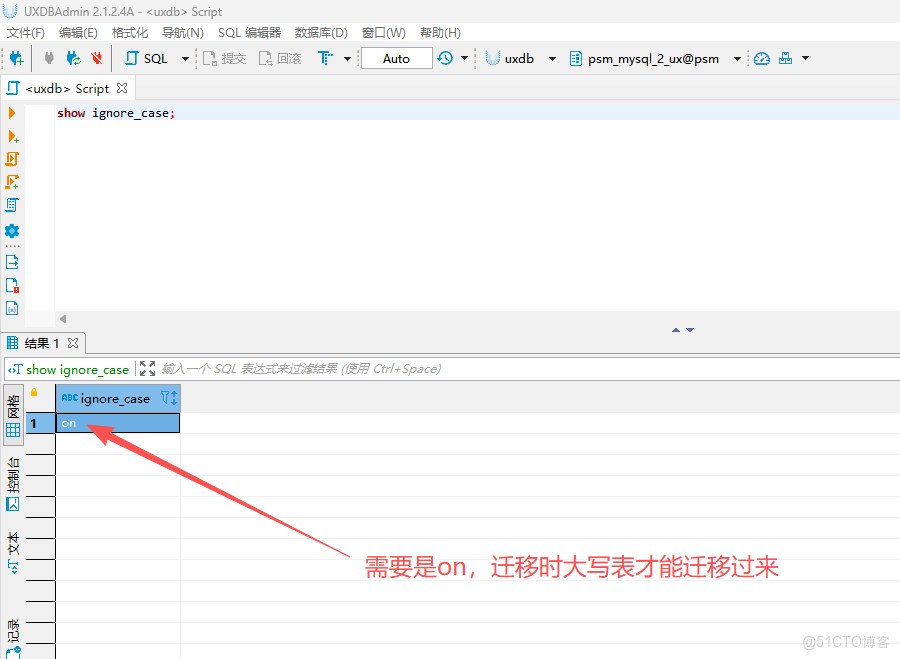The image size is (900, 659).
Task: Open the 窗口(W) menu
Action: point(383,33)
